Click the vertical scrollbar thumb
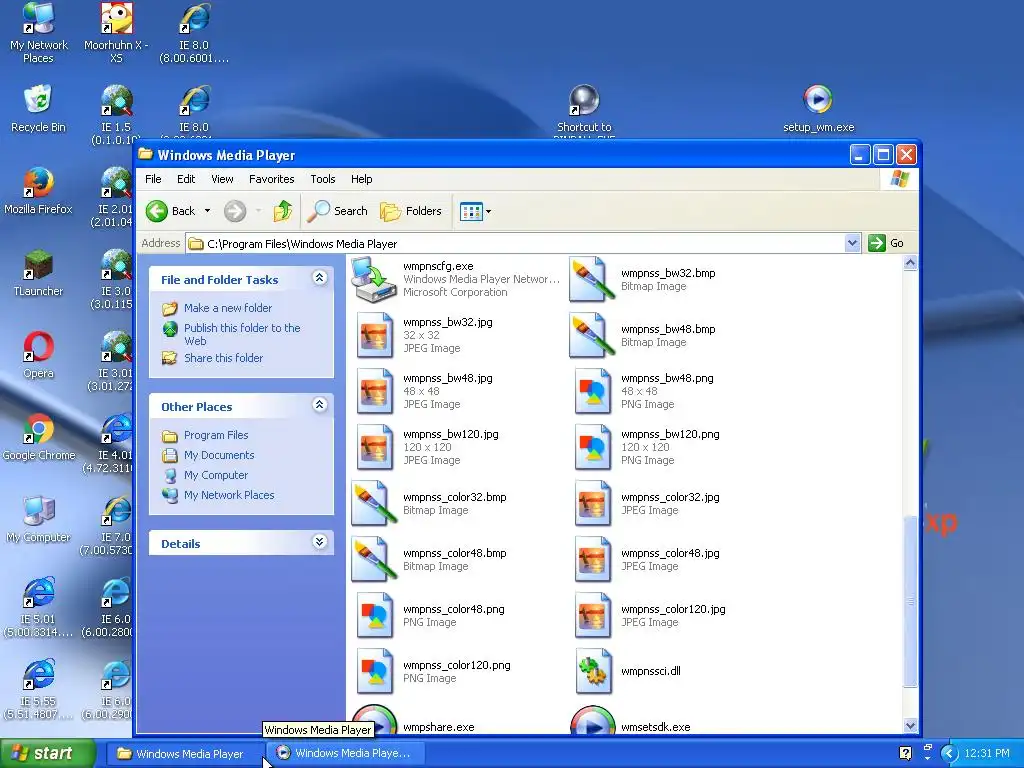This screenshot has height=768, width=1024. [910, 601]
